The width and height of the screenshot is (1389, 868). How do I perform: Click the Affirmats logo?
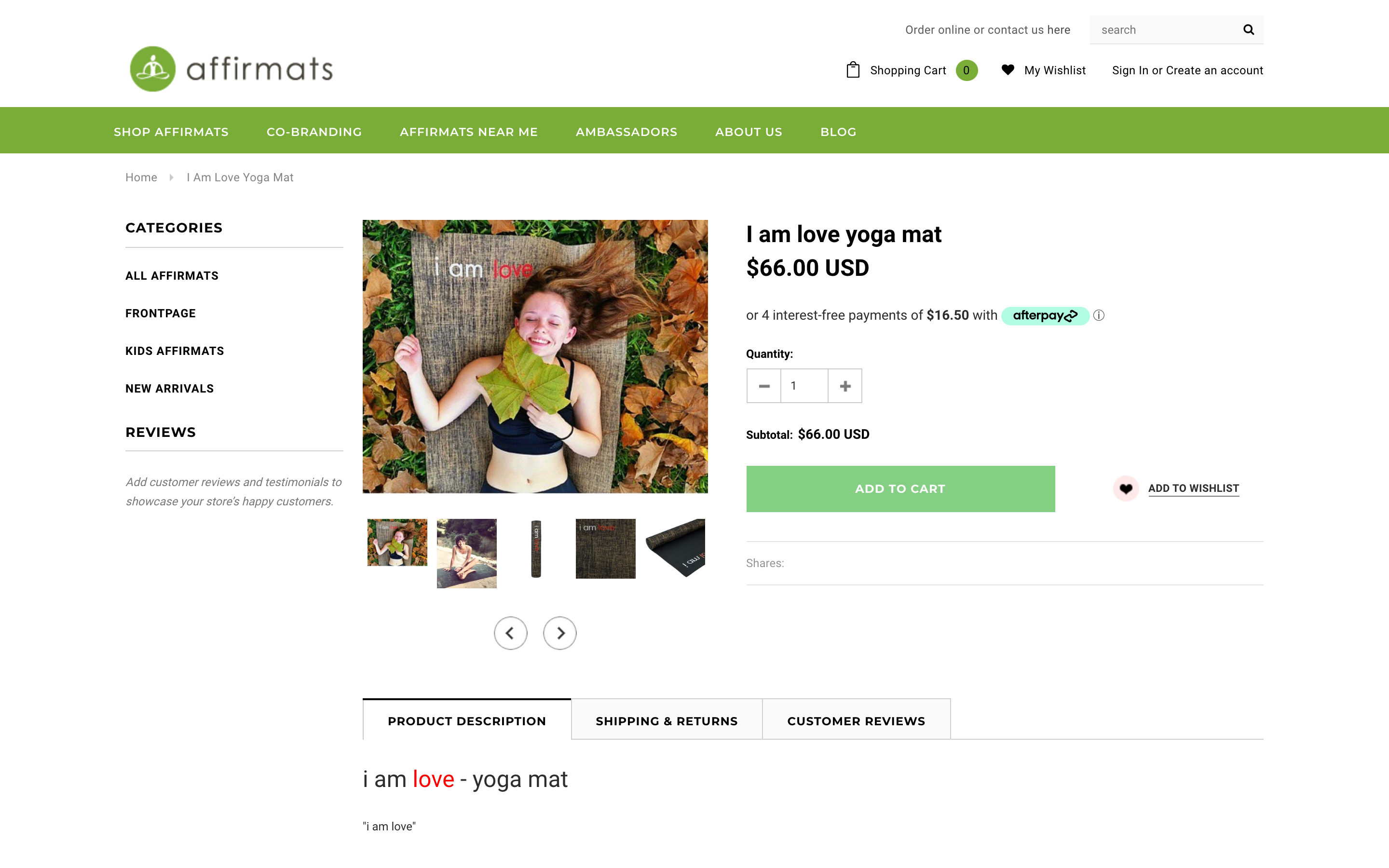coord(231,69)
